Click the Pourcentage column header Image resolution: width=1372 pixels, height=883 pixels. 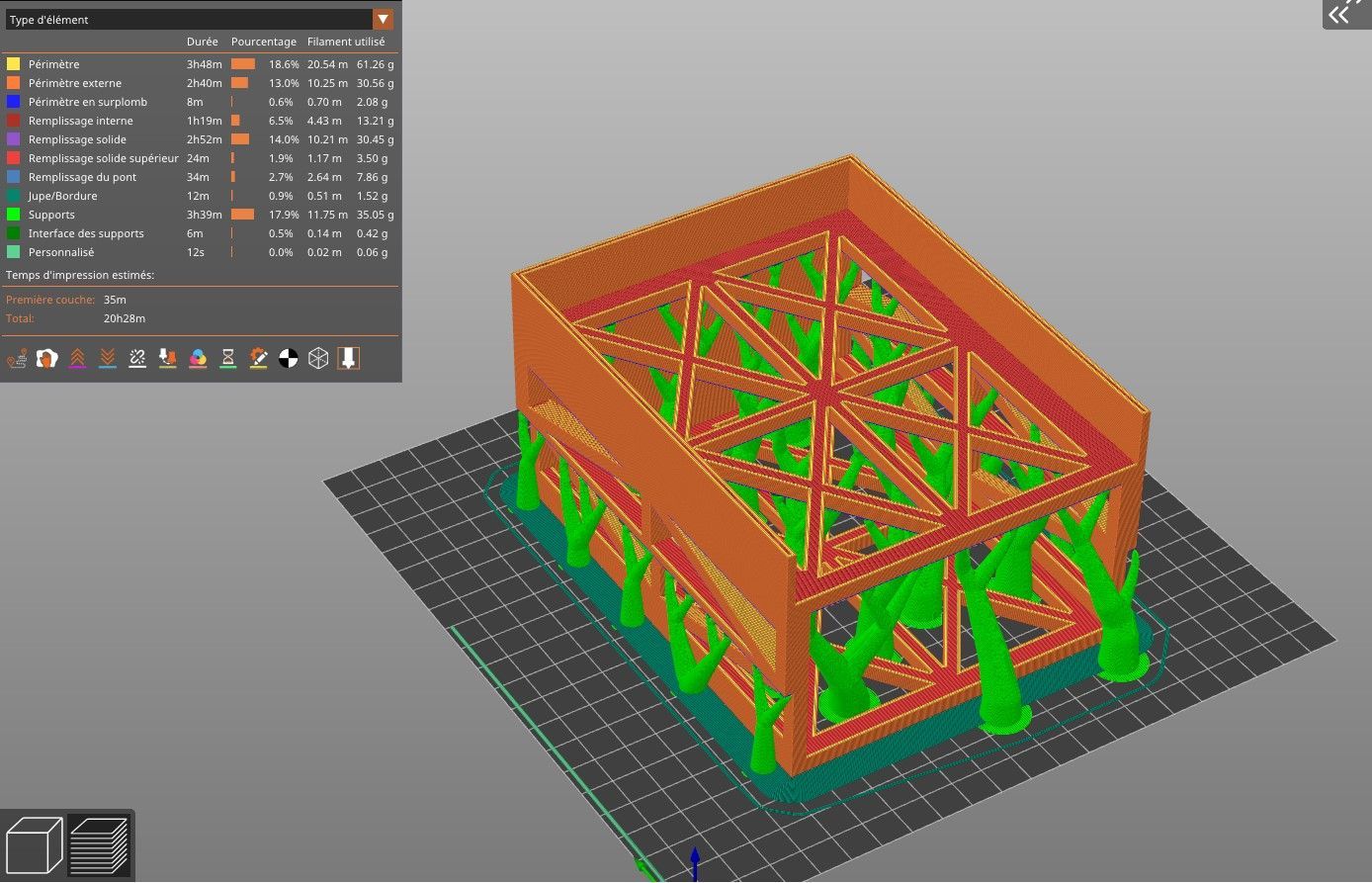pyautogui.click(x=264, y=42)
